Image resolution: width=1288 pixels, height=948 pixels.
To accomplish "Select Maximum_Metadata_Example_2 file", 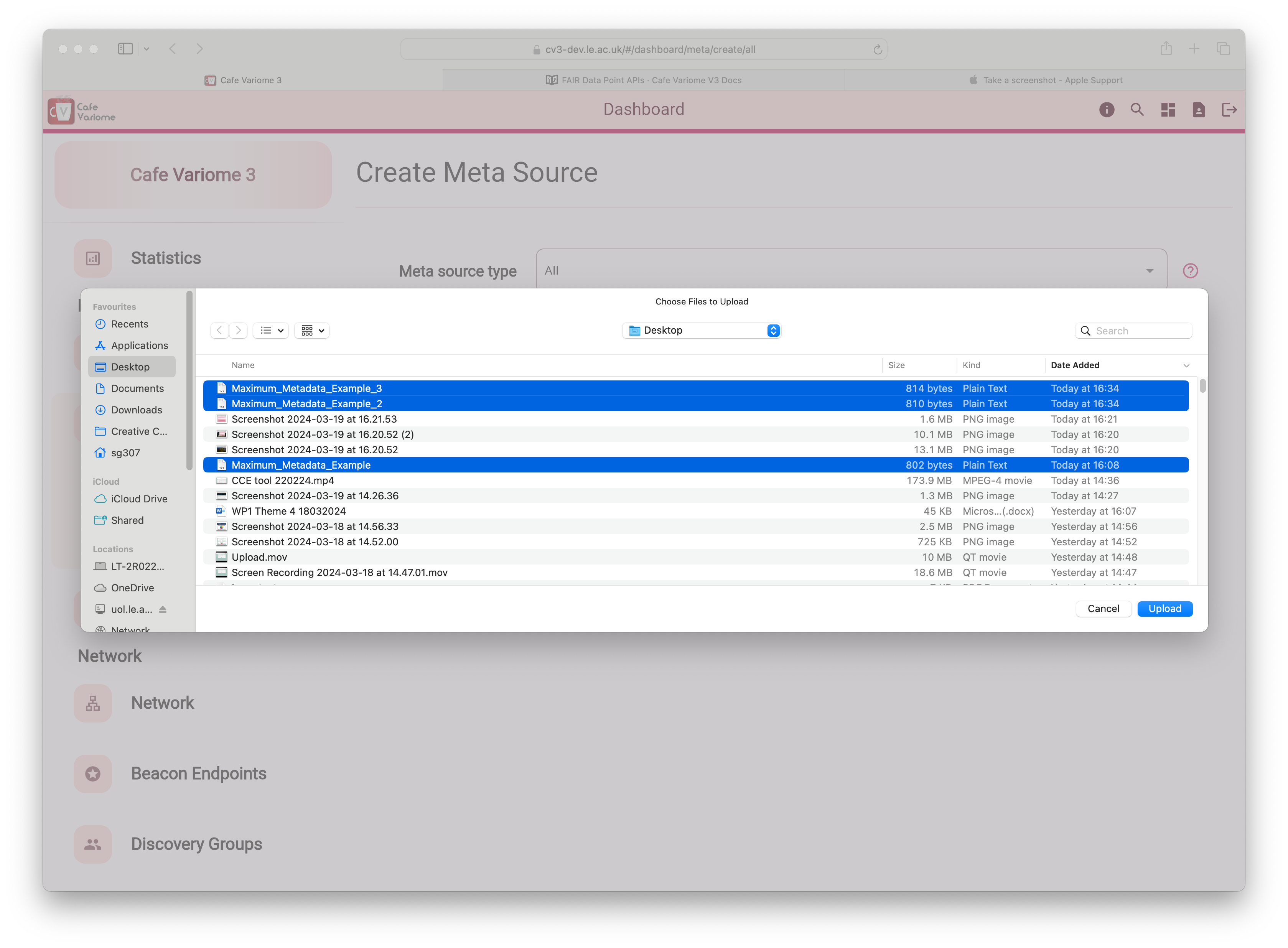I will click(696, 404).
